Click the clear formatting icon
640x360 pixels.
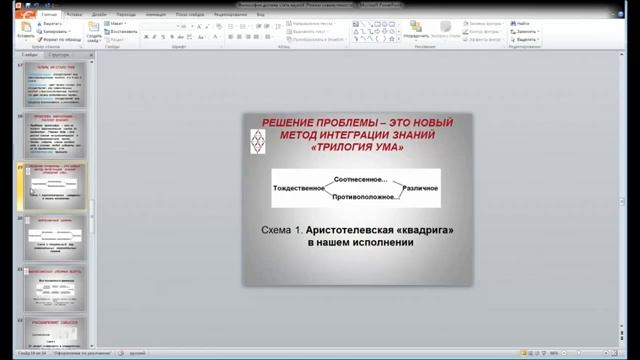point(219,27)
